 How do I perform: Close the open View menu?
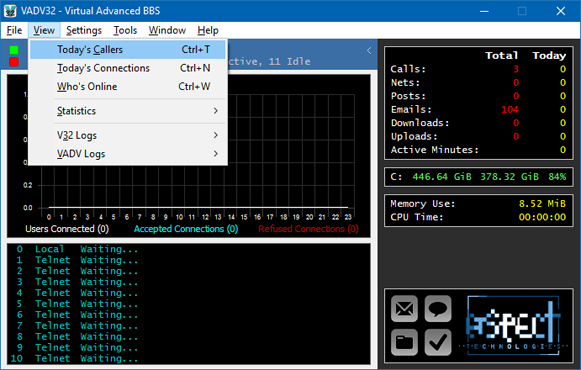tap(44, 30)
